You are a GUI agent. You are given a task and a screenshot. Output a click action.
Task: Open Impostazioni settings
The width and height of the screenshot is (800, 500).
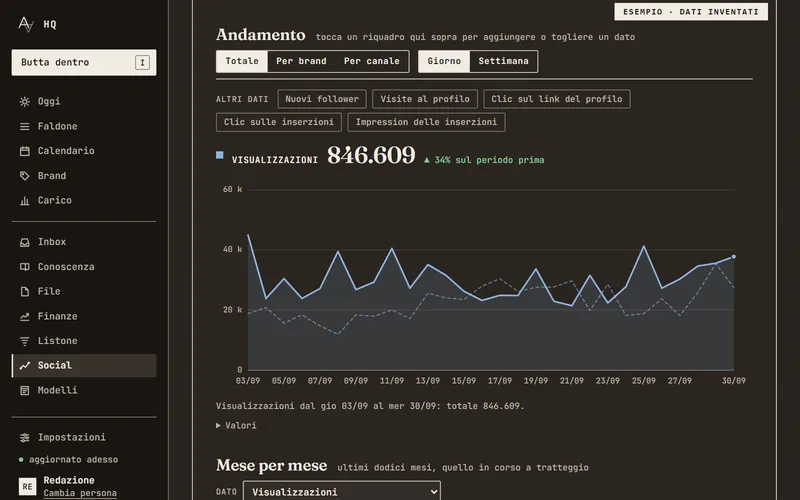coord(84,438)
